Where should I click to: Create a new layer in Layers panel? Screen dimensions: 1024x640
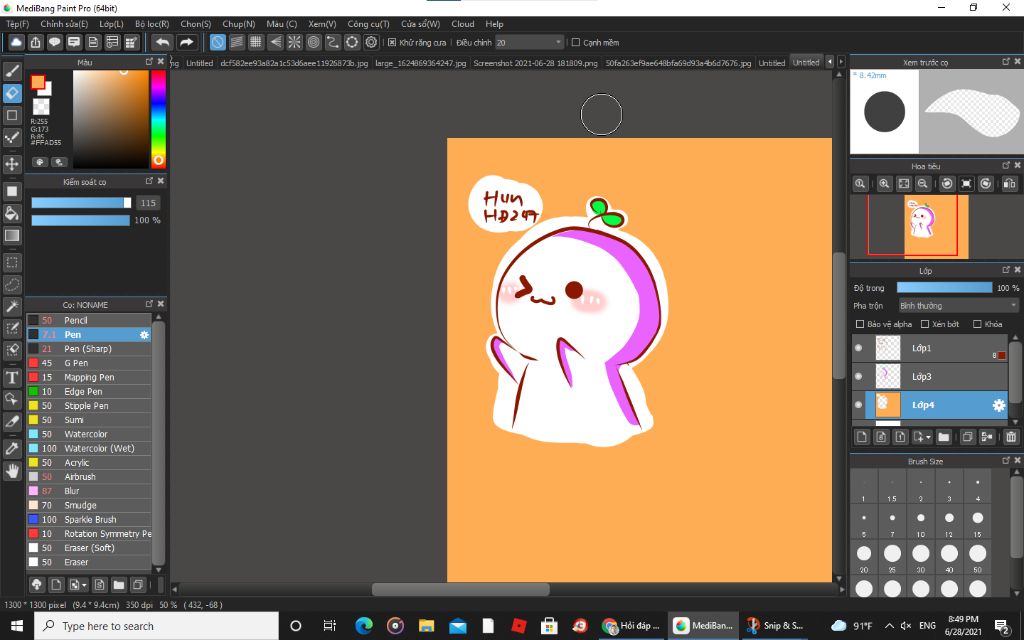pyautogui.click(x=861, y=437)
